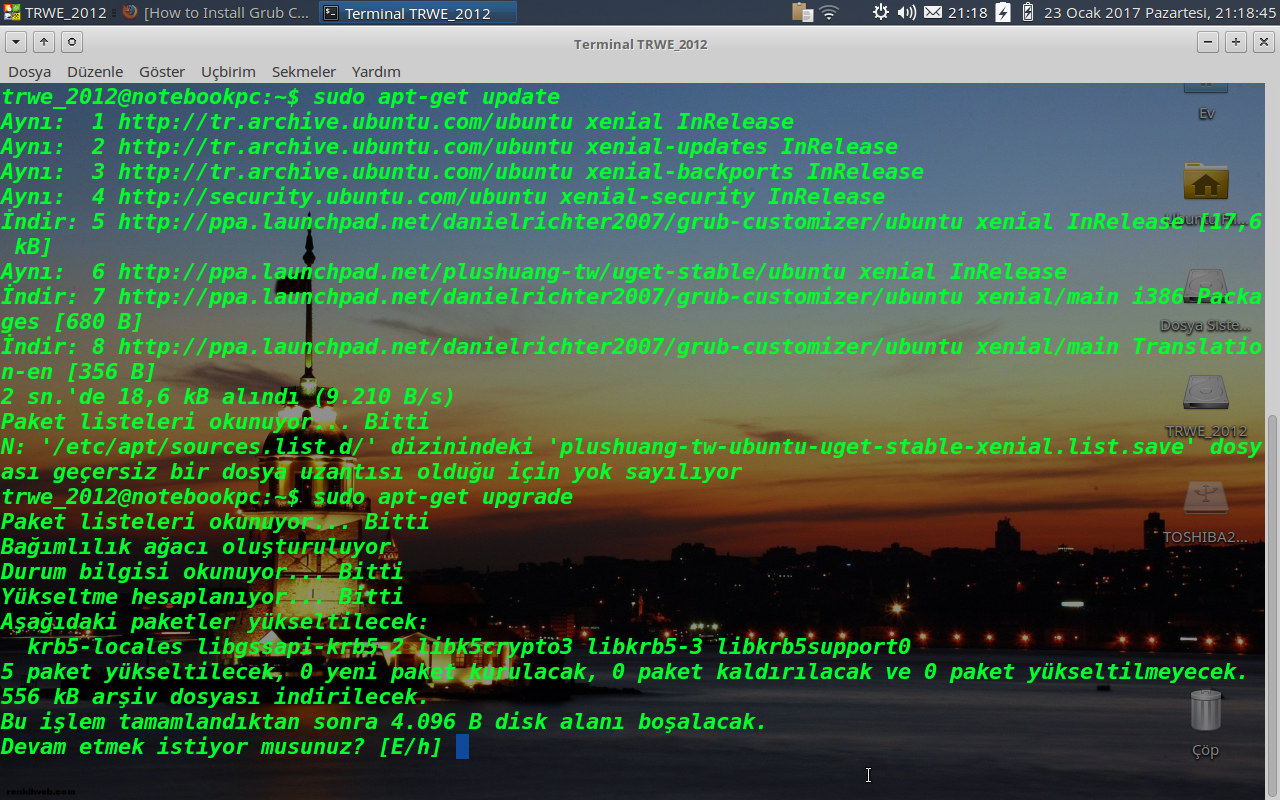Open the Göster menu
The width and height of the screenshot is (1280, 800).
pyautogui.click(x=162, y=72)
